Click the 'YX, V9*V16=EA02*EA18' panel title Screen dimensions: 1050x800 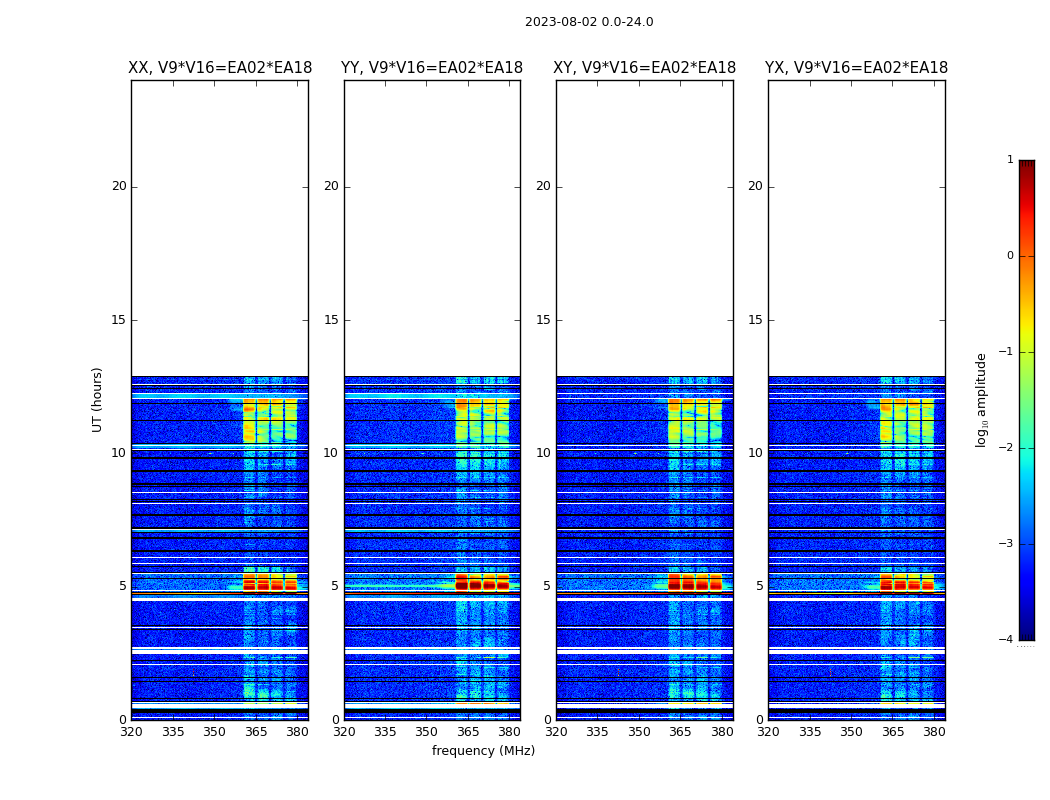pyautogui.click(x=856, y=68)
